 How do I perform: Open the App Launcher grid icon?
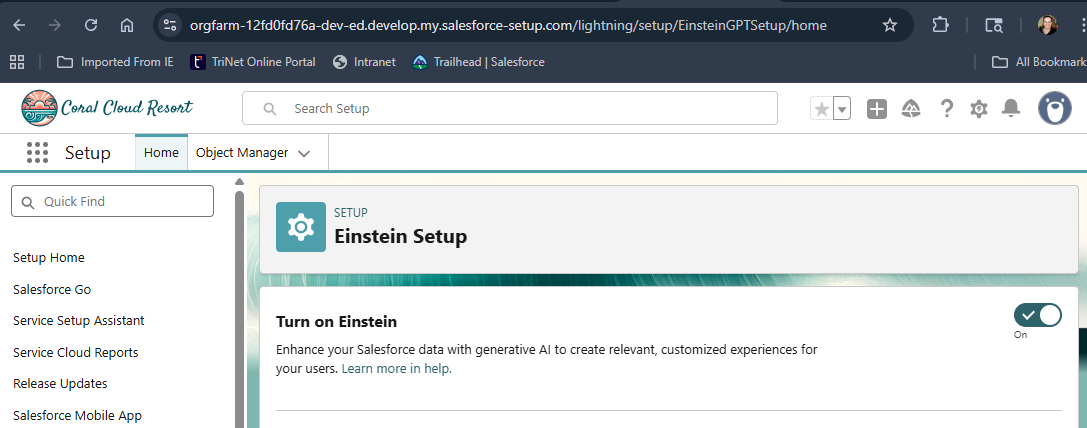point(37,153)
